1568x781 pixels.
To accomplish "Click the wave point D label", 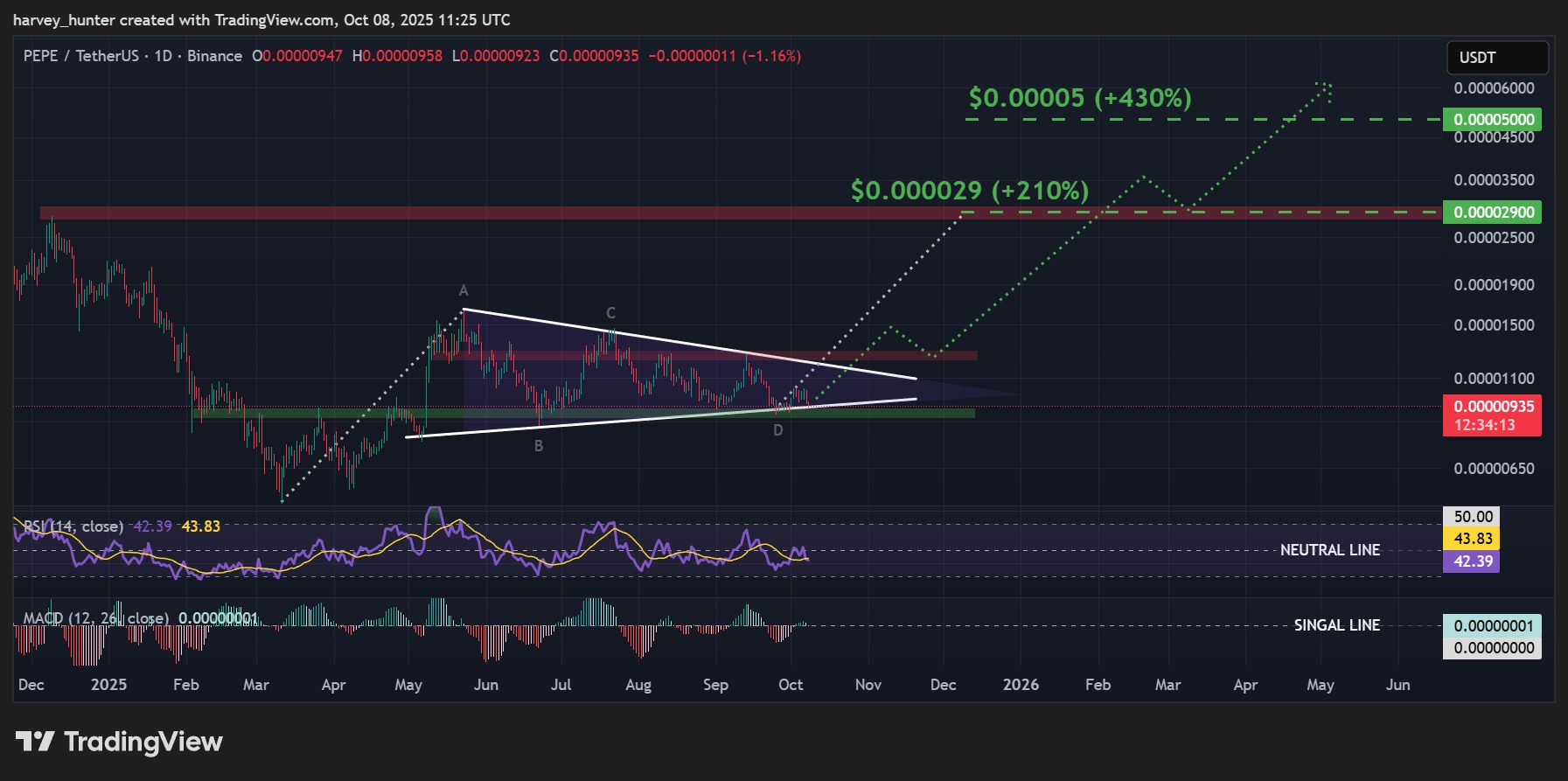I will point(777,430).
